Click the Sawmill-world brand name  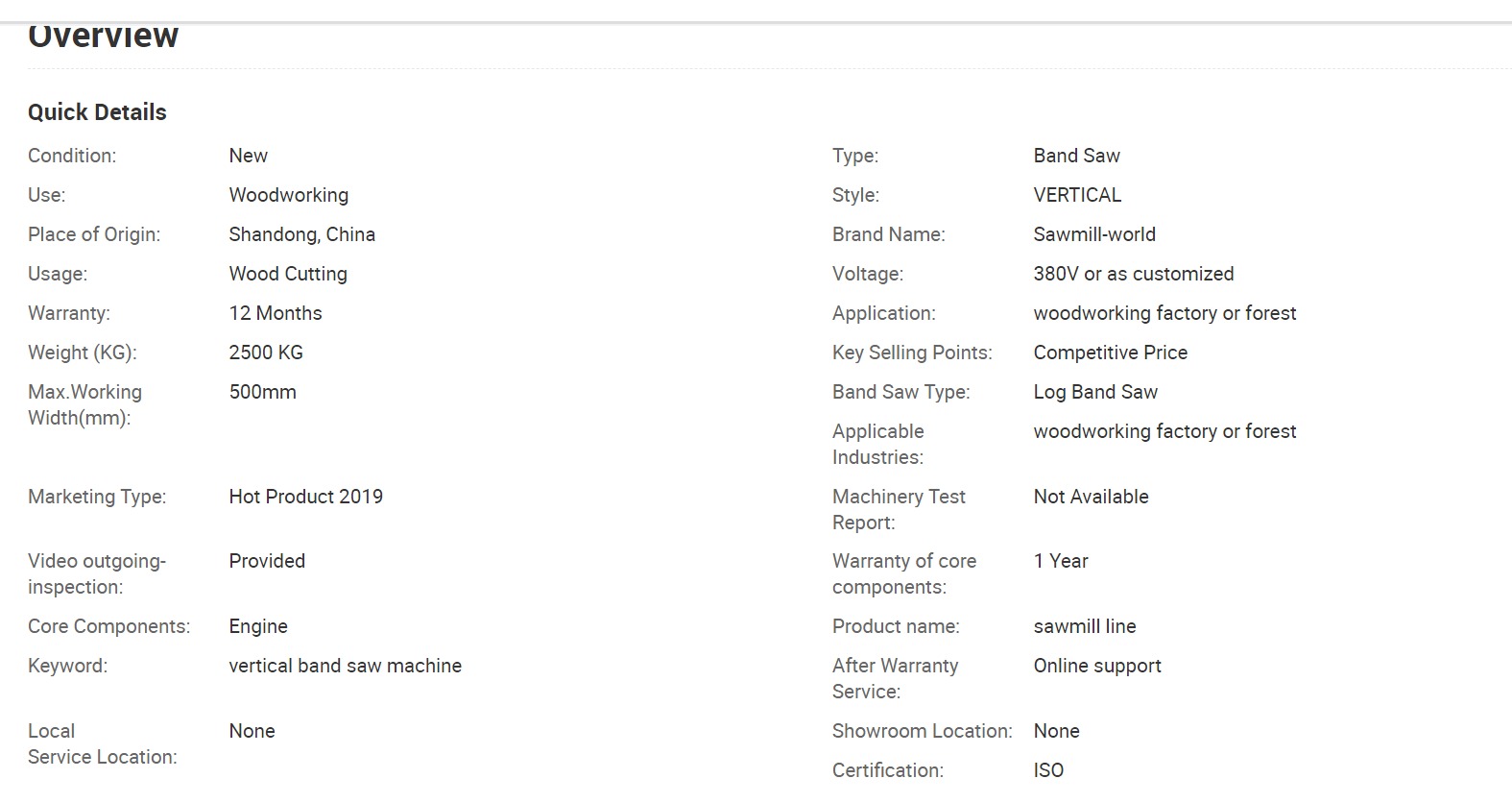coord(1094,234)
